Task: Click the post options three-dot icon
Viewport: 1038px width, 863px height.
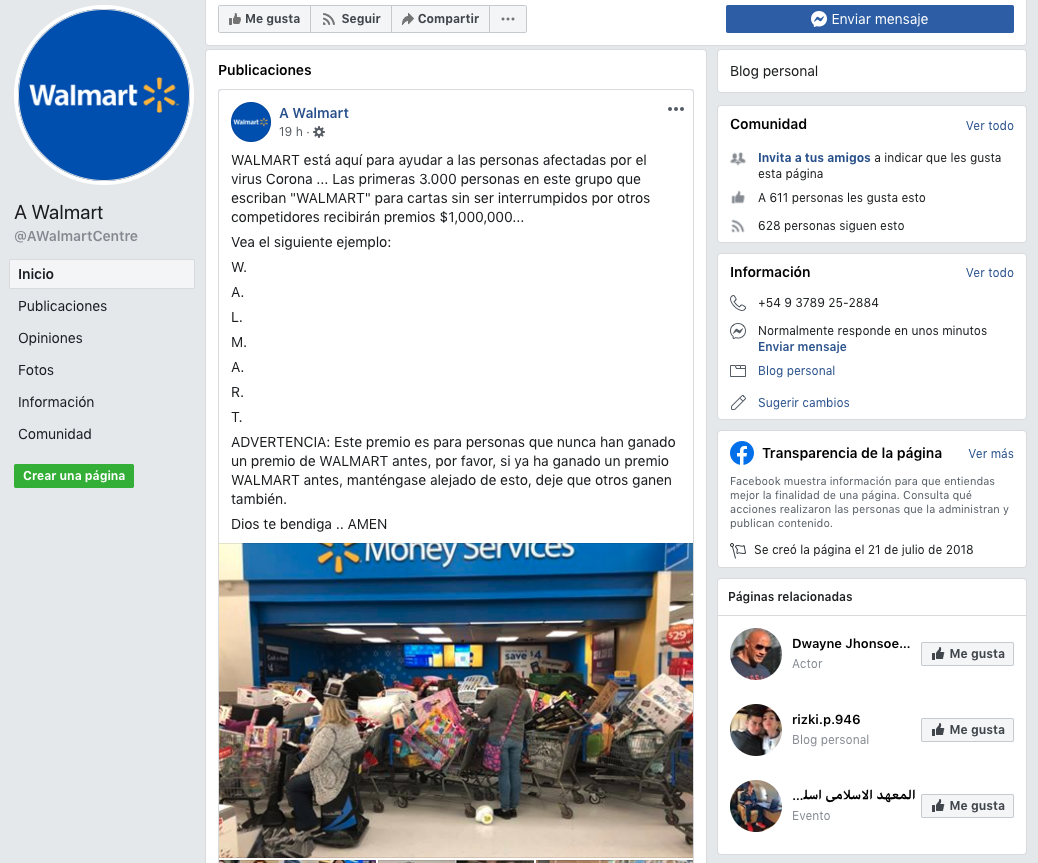Action: point(675,109)
